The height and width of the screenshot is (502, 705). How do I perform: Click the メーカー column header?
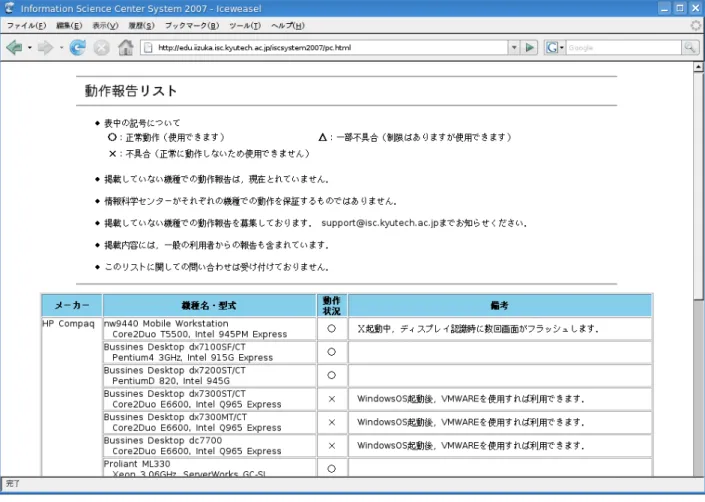tap(72, 306)
